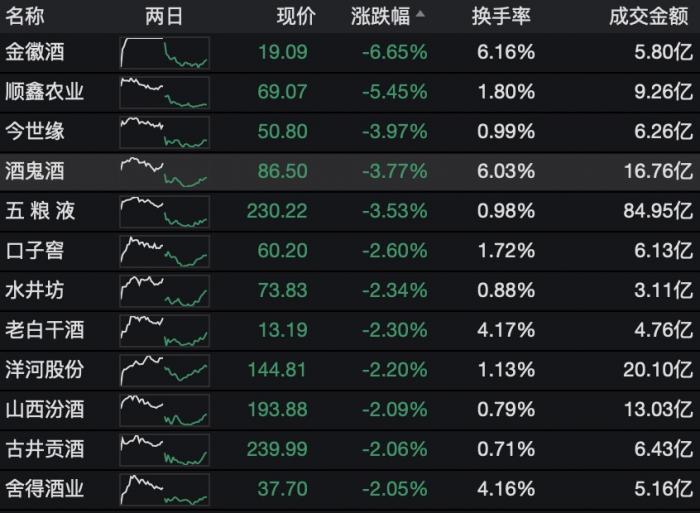Image resolution: width=700 pixels, height=513 pixels.
Task: View 洋河股份 two-day trend chart
Action: coord(164,369)
